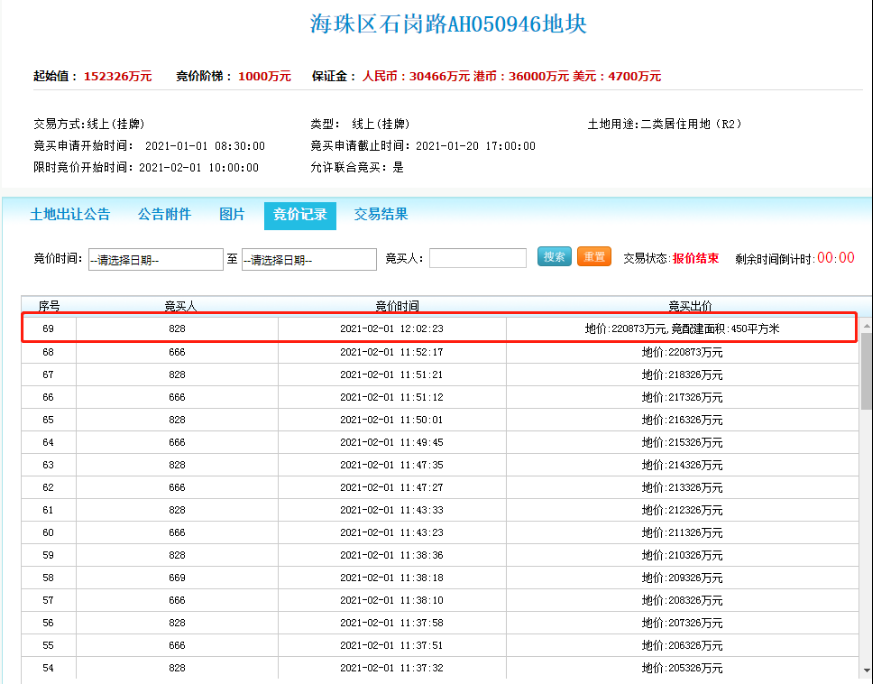873x684 pixels.
Task: Open the 公告附件 tab
Action: point(163,213)
